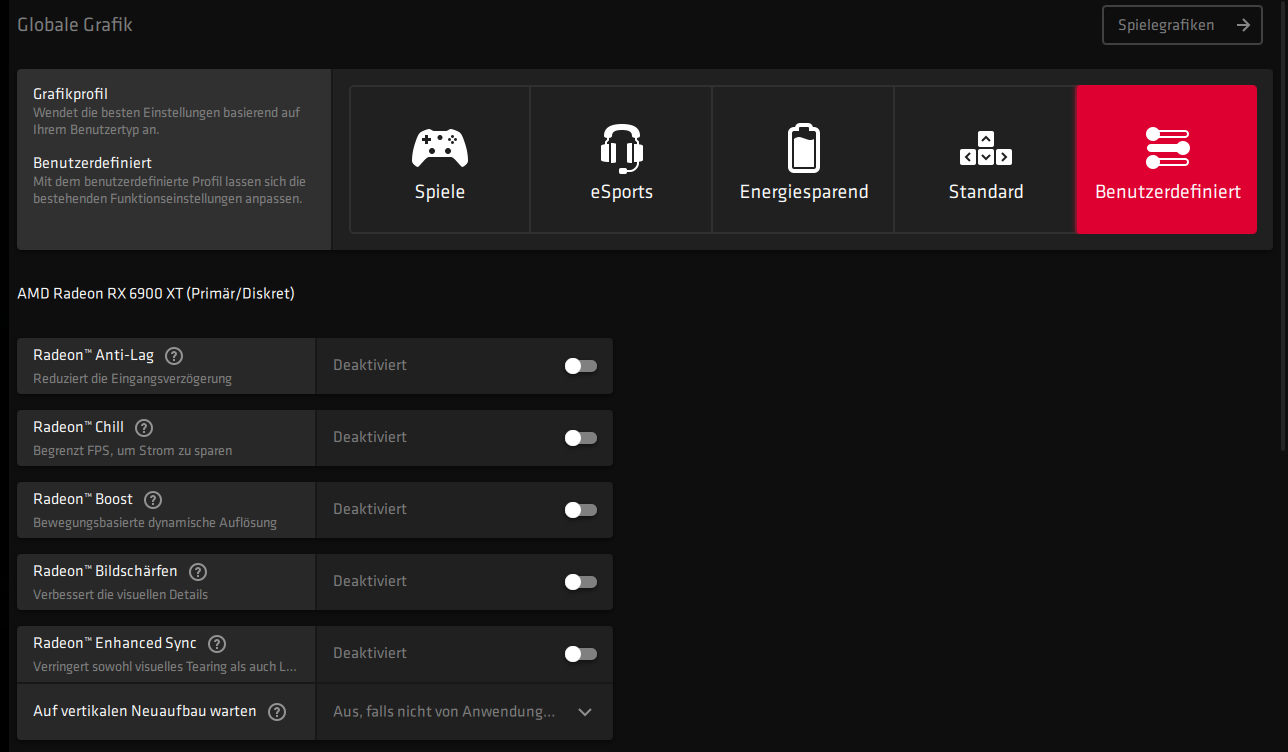This screenshot has width=1288, height=752.
Task: Click Deaktiviert text in Enhanced Sync row
Action: pos(370,653)
